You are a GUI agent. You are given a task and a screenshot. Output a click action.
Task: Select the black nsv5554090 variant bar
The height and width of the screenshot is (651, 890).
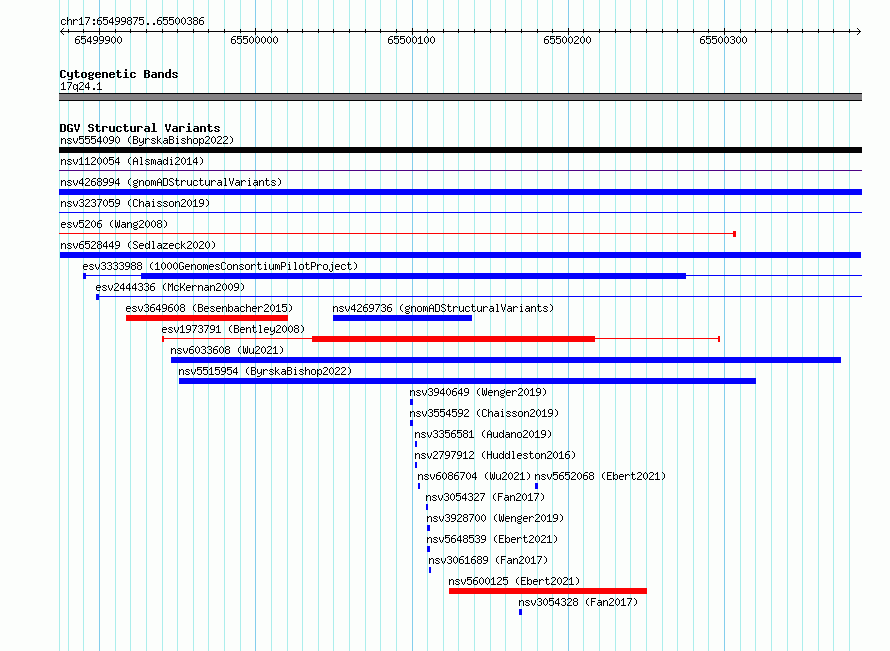(460, 150)
